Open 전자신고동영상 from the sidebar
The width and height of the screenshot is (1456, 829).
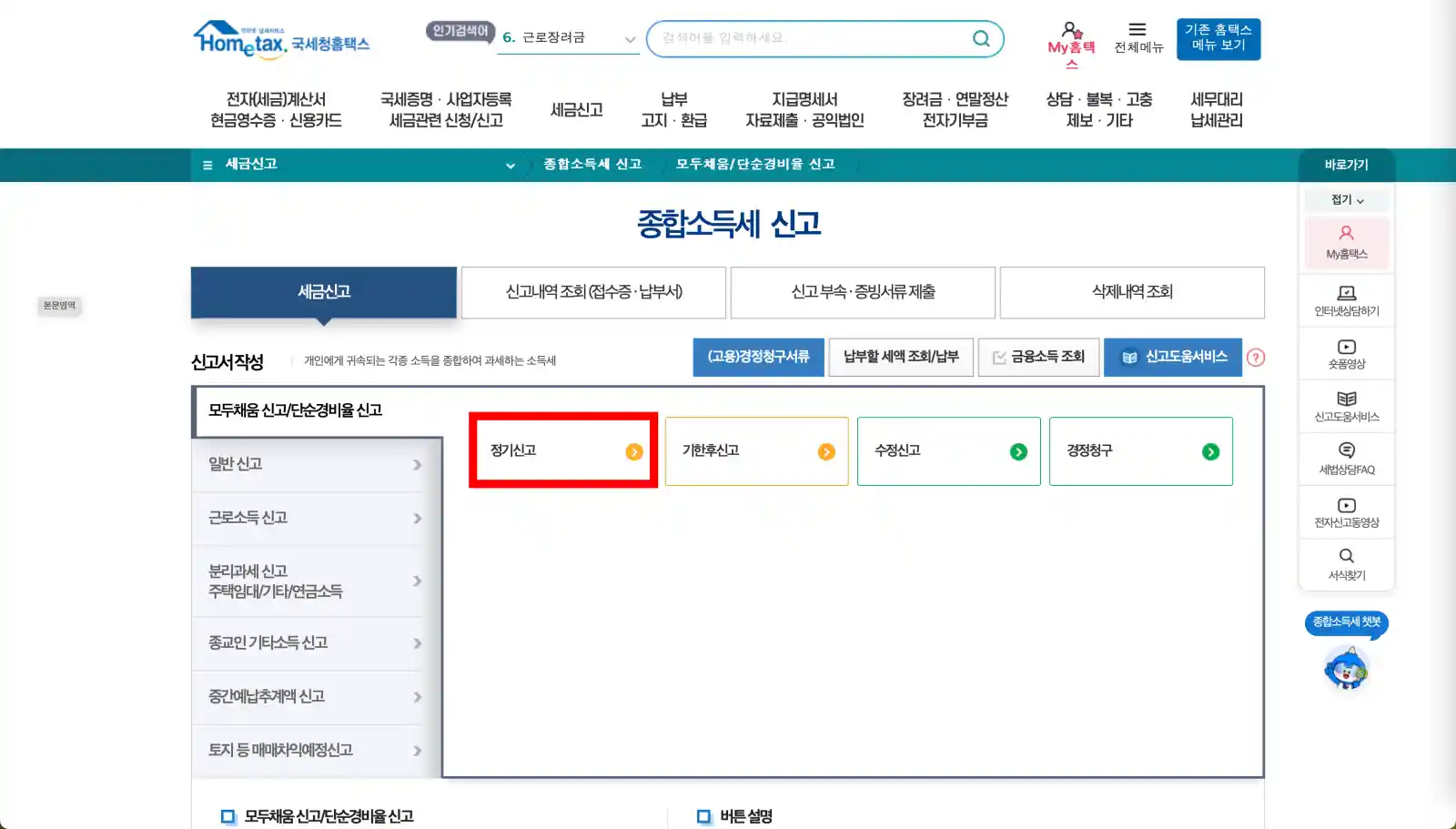[x=1346, y=511]
